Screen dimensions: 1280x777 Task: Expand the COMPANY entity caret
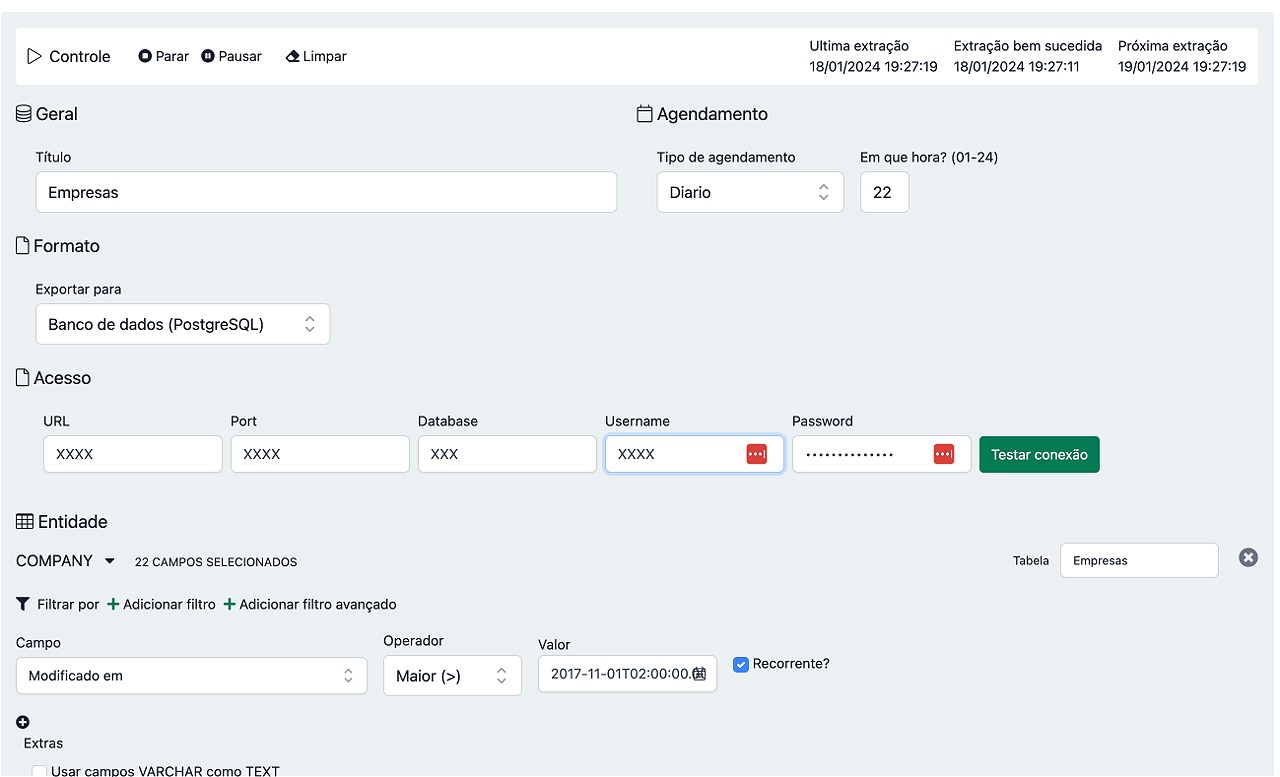tap(110, 561)
